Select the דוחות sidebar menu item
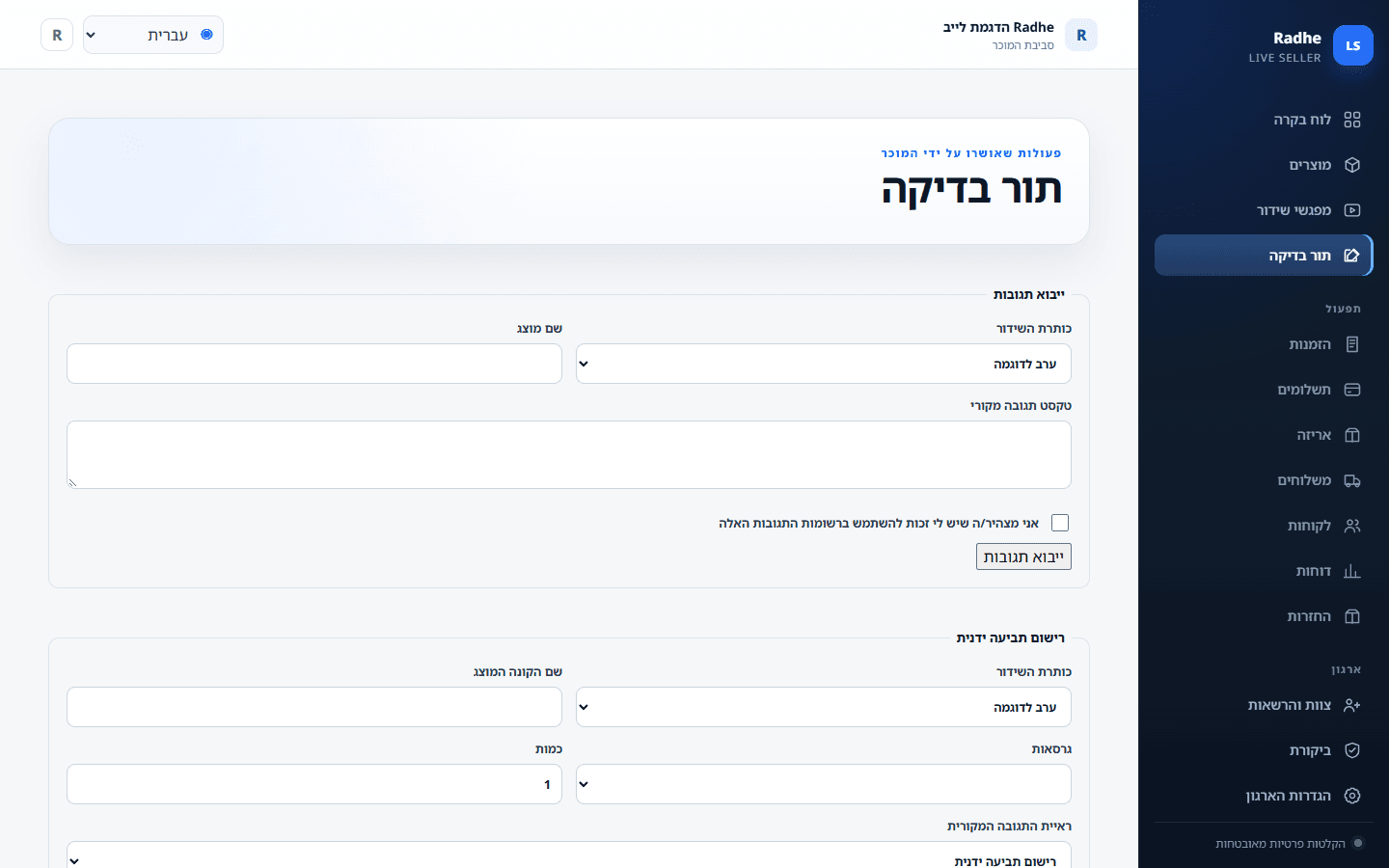 tap(1264, 571)
